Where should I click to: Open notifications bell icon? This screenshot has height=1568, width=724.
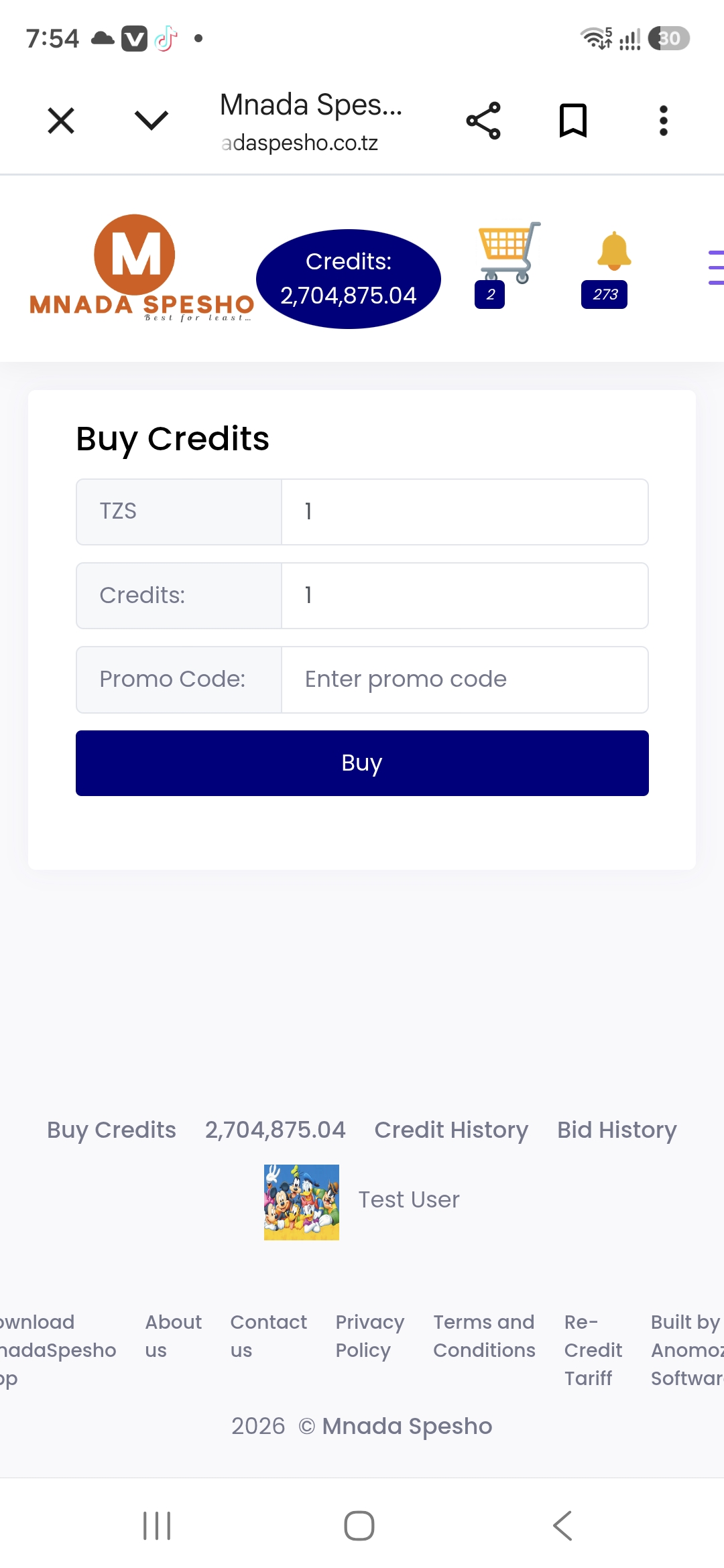(x=614, y=251)
